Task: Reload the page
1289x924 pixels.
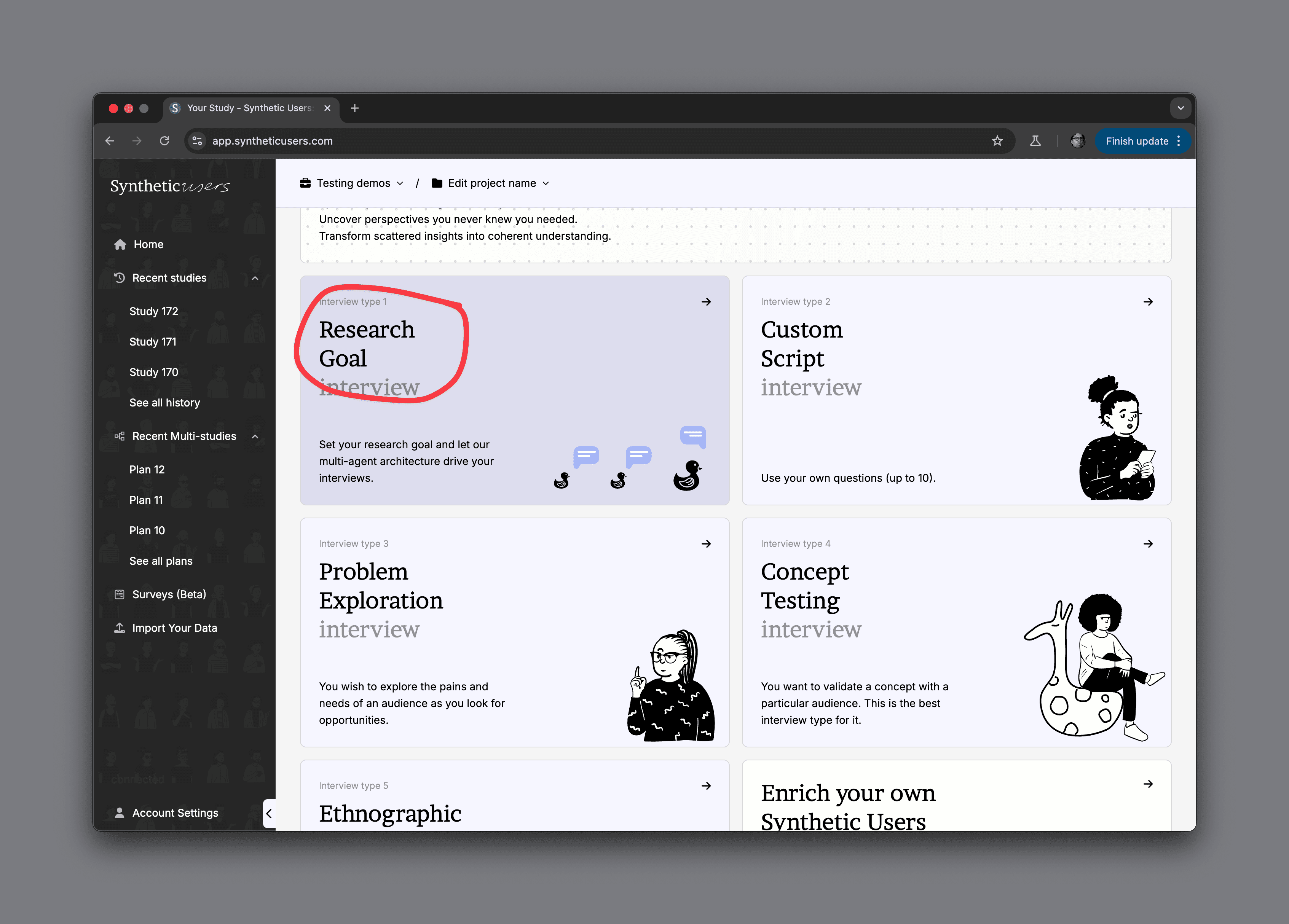Action: pos(164,141)
